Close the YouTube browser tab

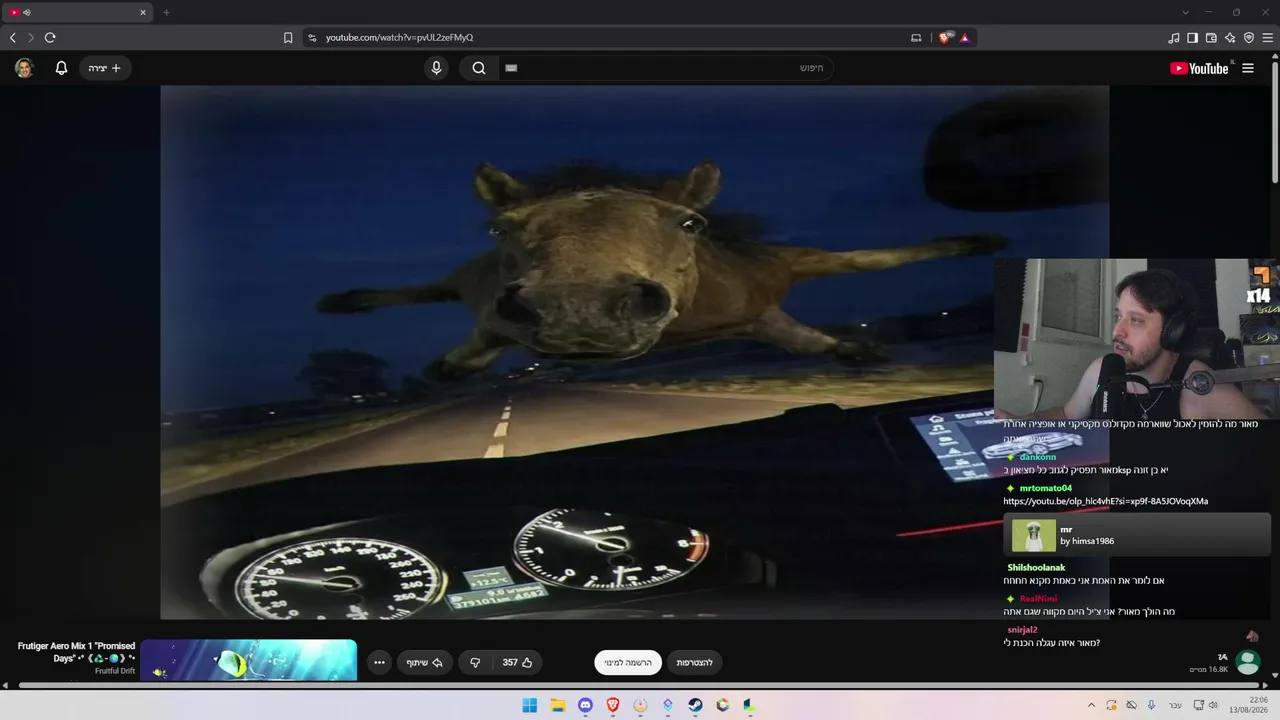pos(143,12)
